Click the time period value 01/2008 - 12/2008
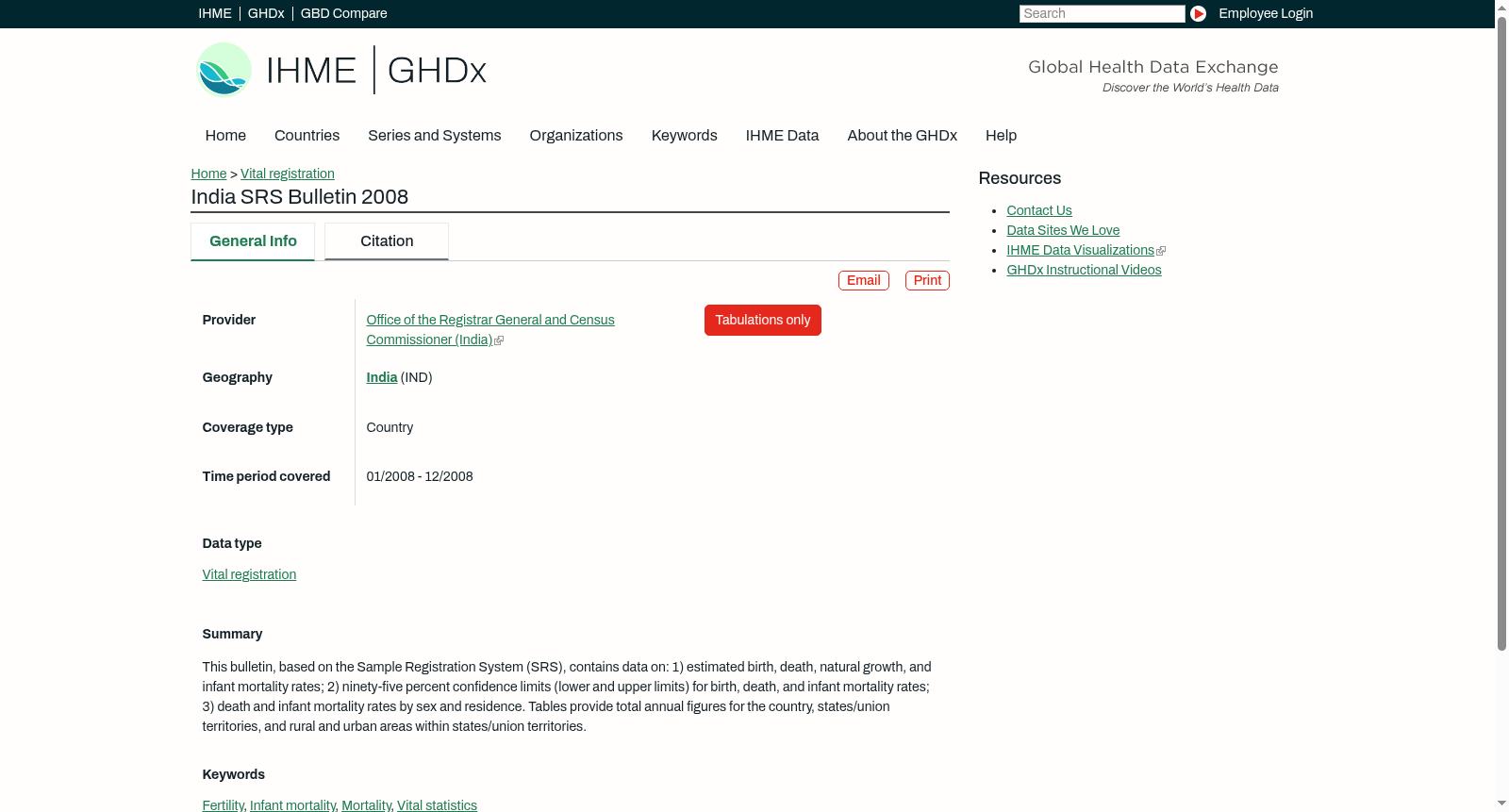 point(420,476)
